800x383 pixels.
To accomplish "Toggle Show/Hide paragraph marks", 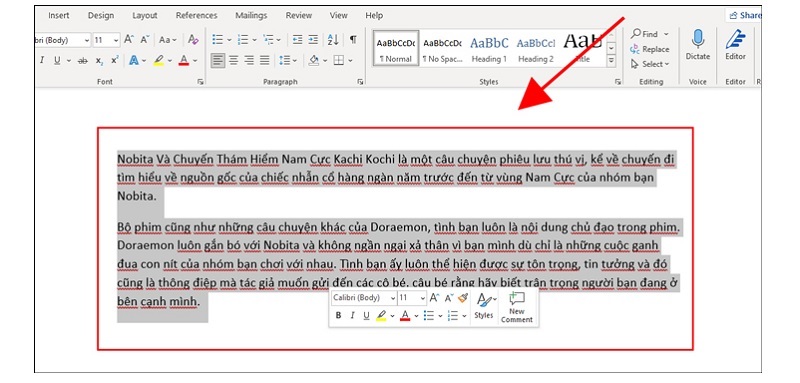I will point(353,39).
